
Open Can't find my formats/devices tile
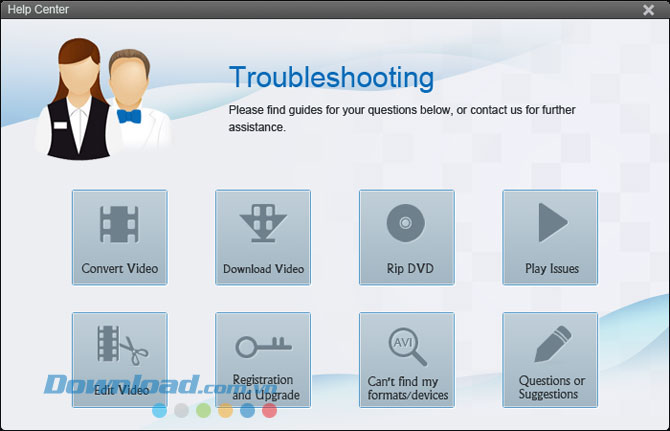click(407, 360)
